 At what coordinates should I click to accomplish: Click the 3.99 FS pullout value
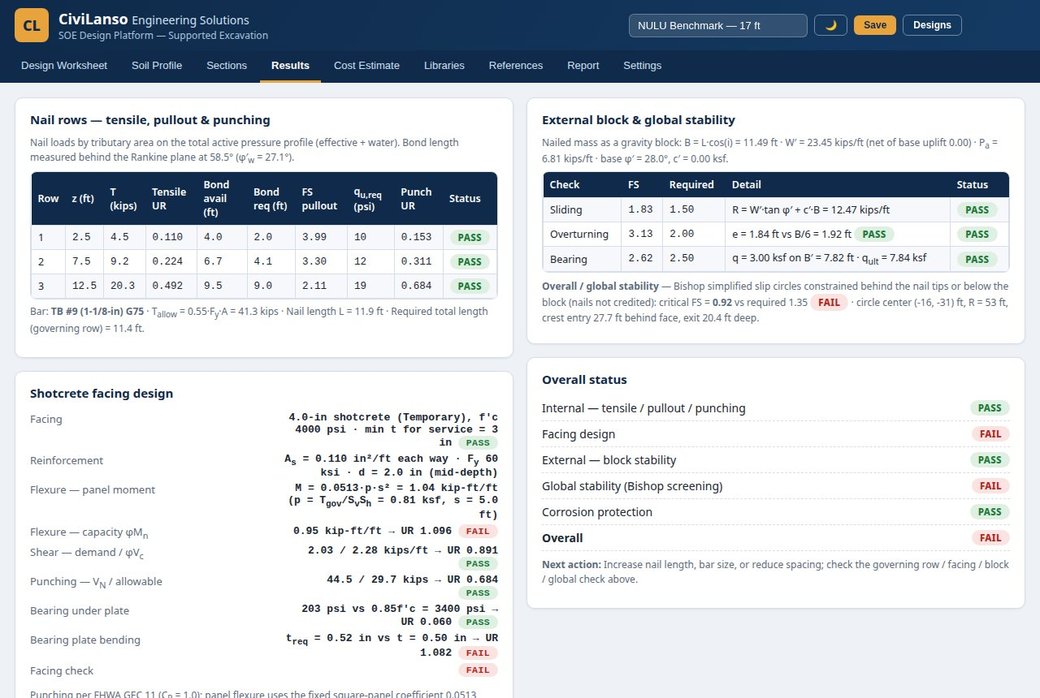tap(314, 237)
